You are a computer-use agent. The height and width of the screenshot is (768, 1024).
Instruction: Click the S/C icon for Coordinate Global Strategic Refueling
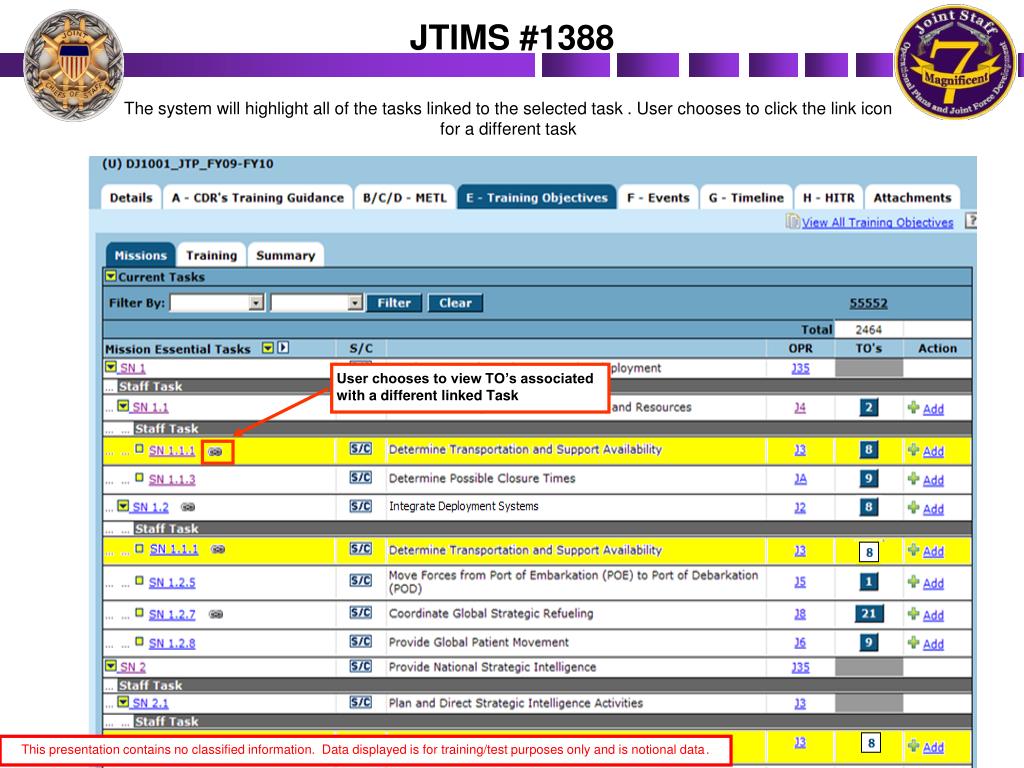tap(360, 613)
